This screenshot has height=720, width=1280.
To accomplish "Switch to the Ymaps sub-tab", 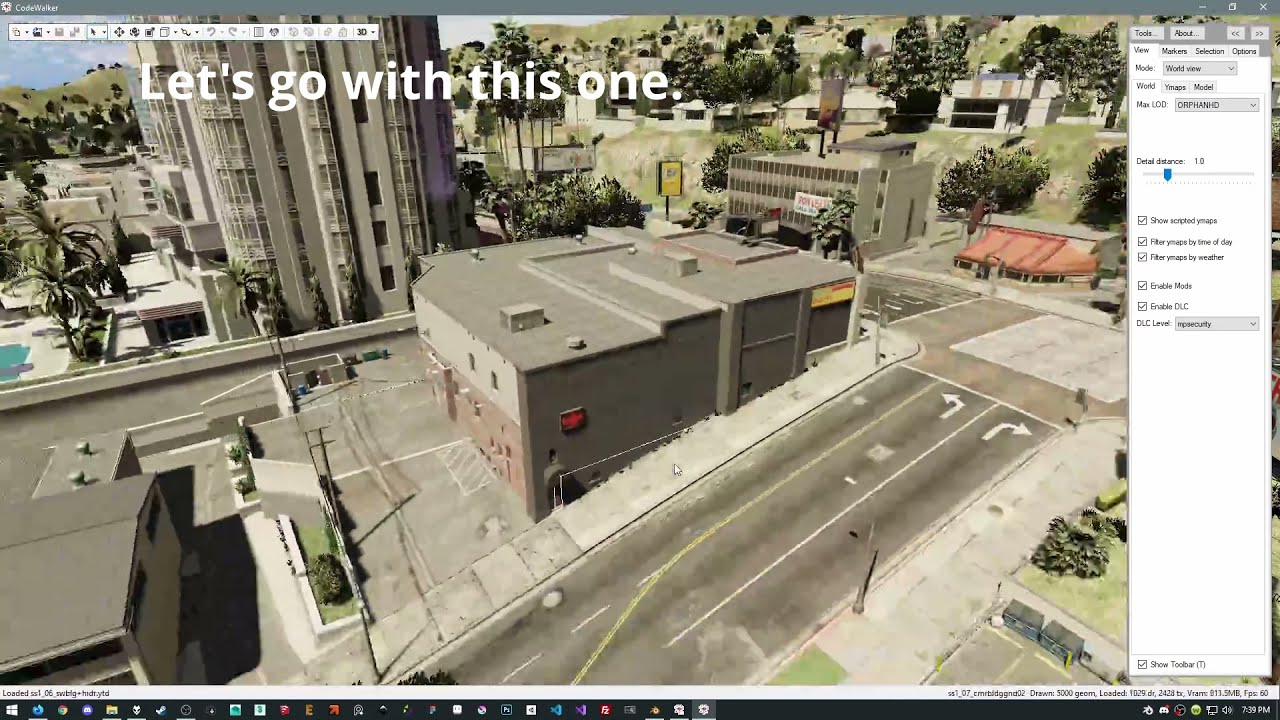I will pyautogui.click(x=1175, y=87).
